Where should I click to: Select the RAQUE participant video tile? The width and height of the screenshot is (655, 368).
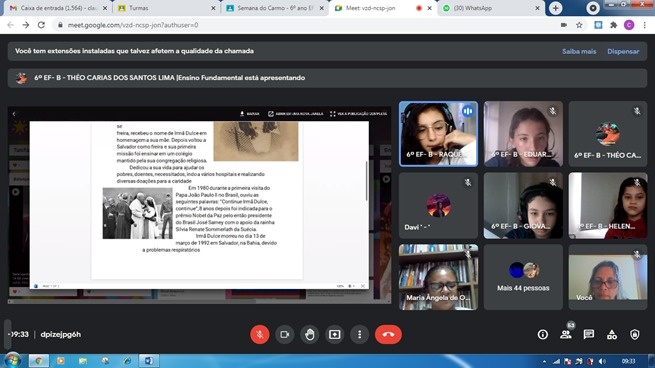(x=438, y=134)
